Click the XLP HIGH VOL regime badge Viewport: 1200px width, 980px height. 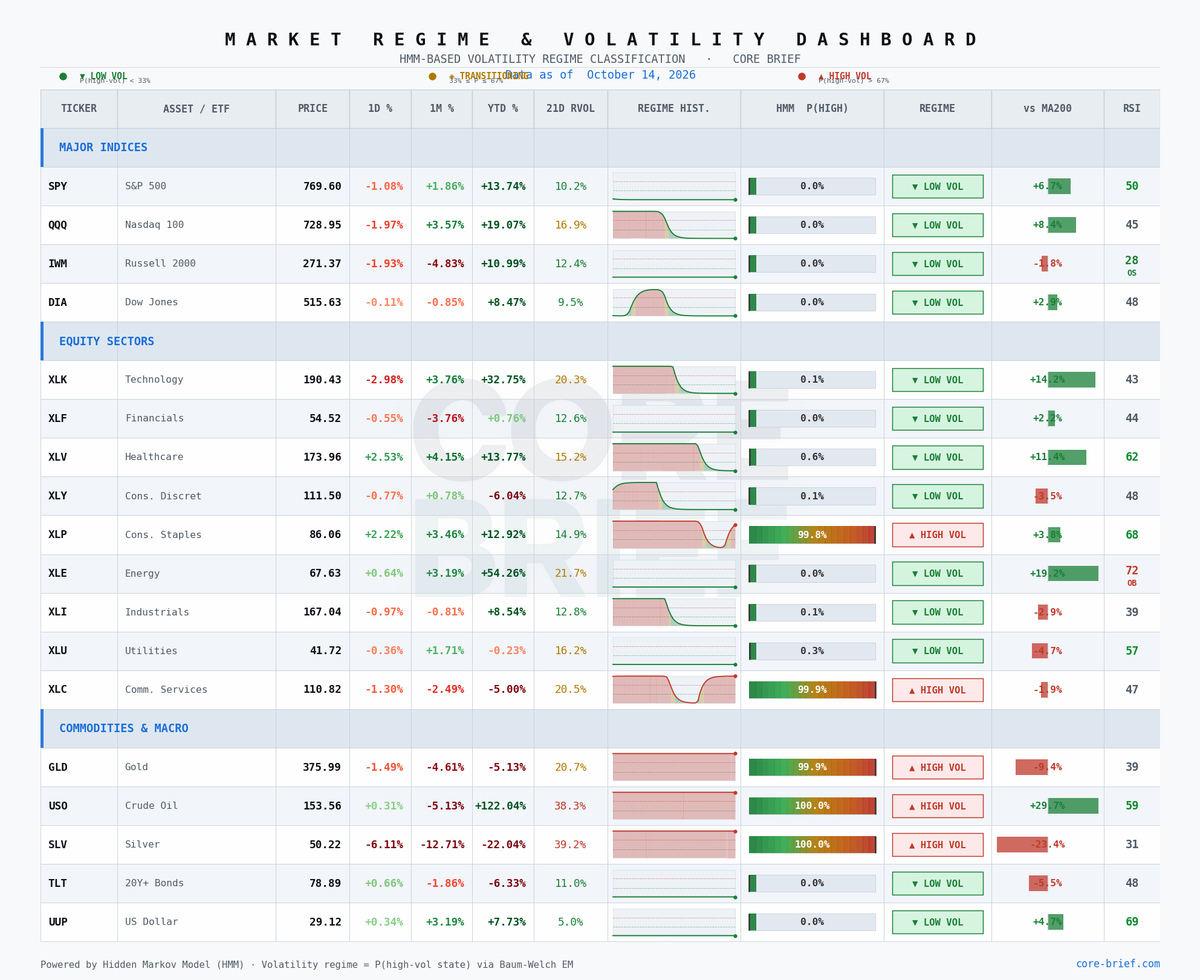[x=938, y=535]
